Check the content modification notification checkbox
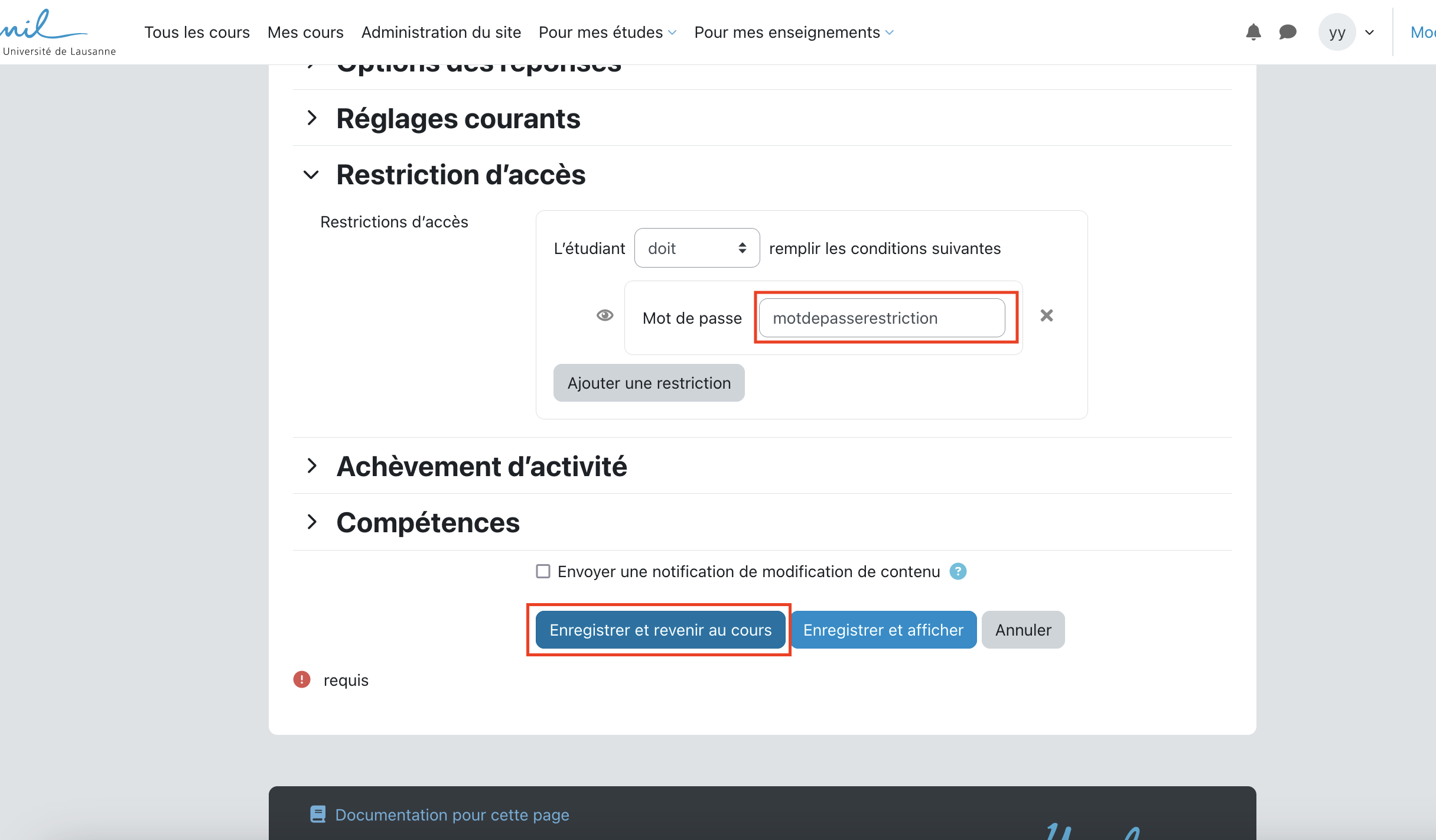1436x840 pixels. pos(543,571)
